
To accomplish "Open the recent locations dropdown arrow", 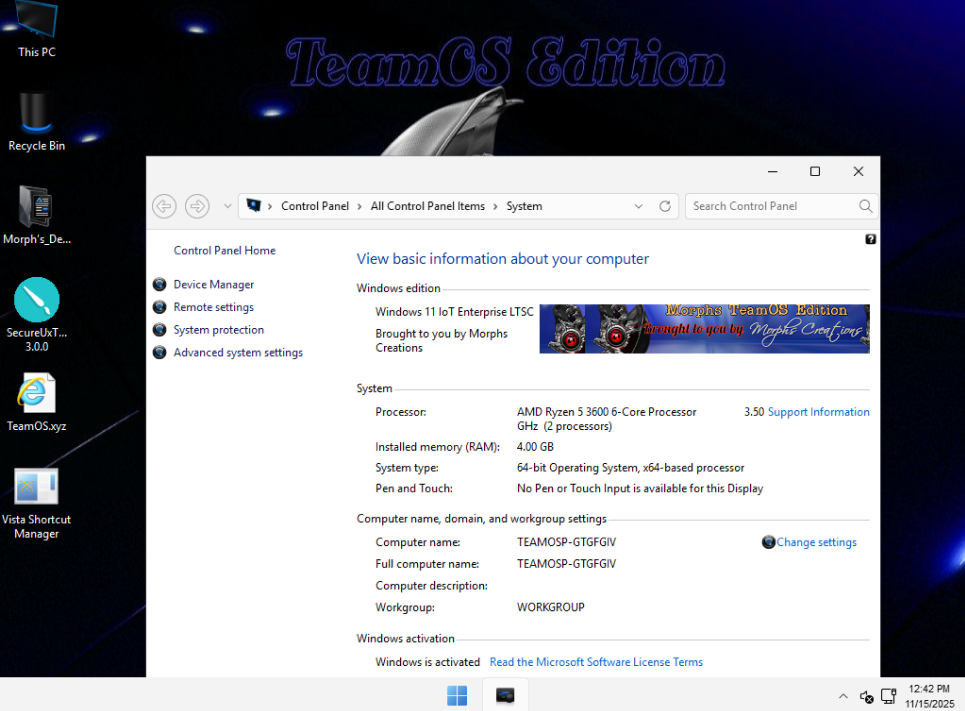I will 227,207.
